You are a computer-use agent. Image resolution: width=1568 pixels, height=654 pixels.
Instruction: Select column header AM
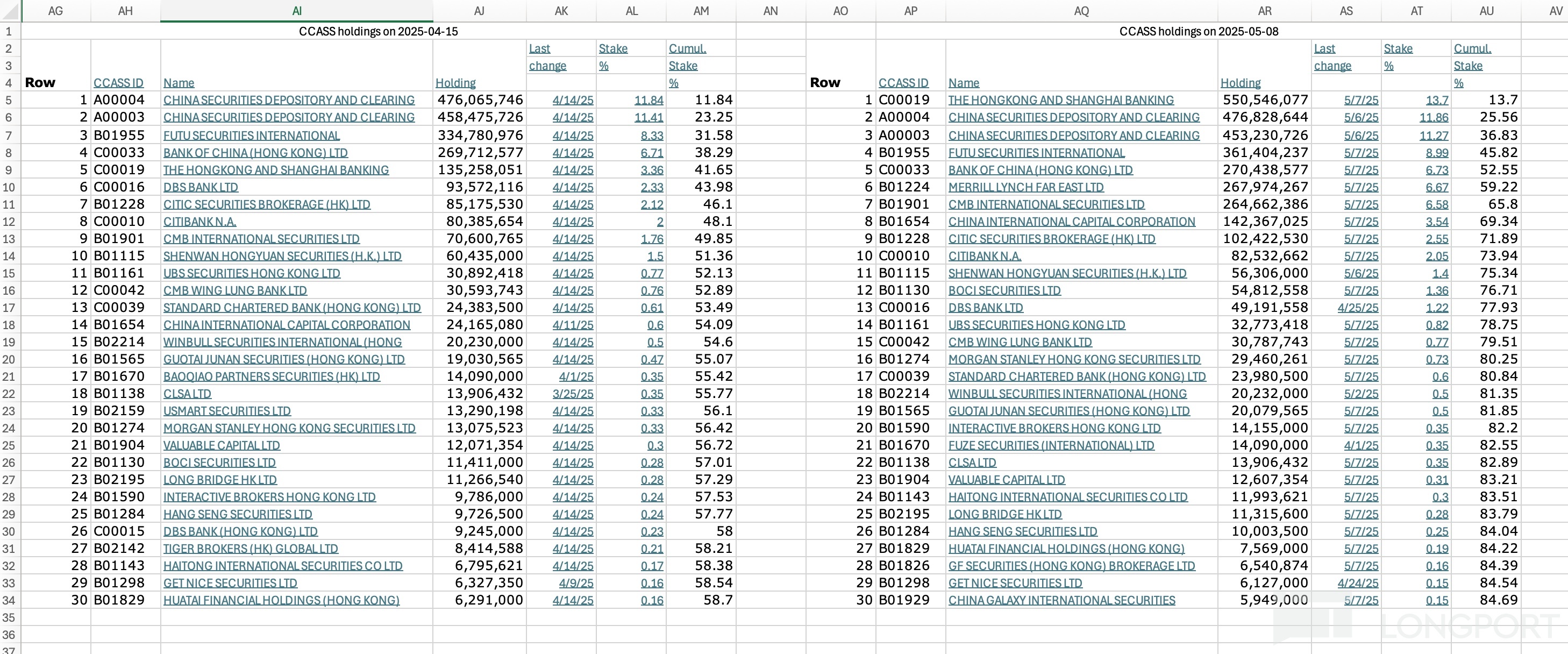701,10
